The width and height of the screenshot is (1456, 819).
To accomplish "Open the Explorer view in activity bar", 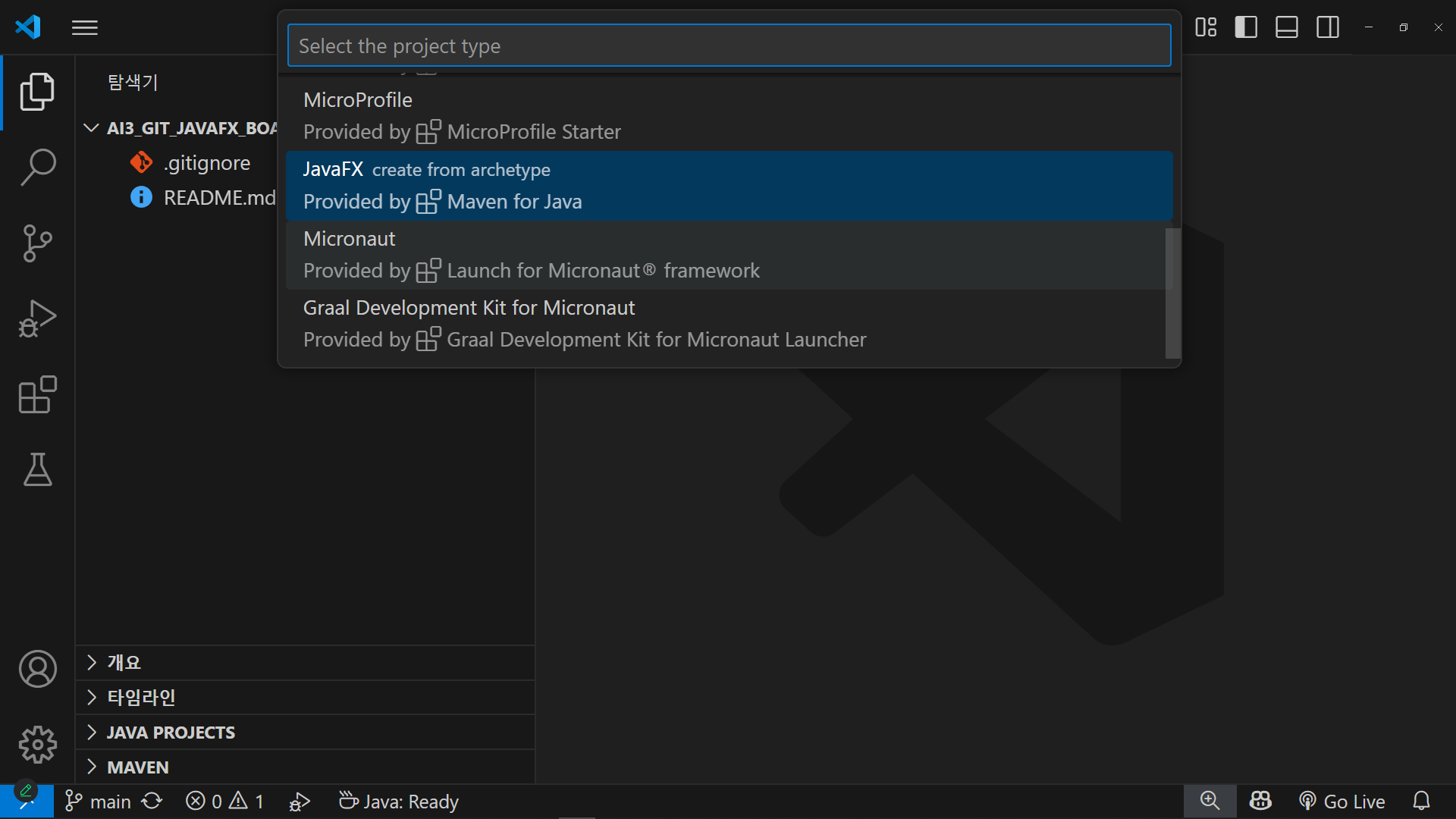I will coord(37,92).
